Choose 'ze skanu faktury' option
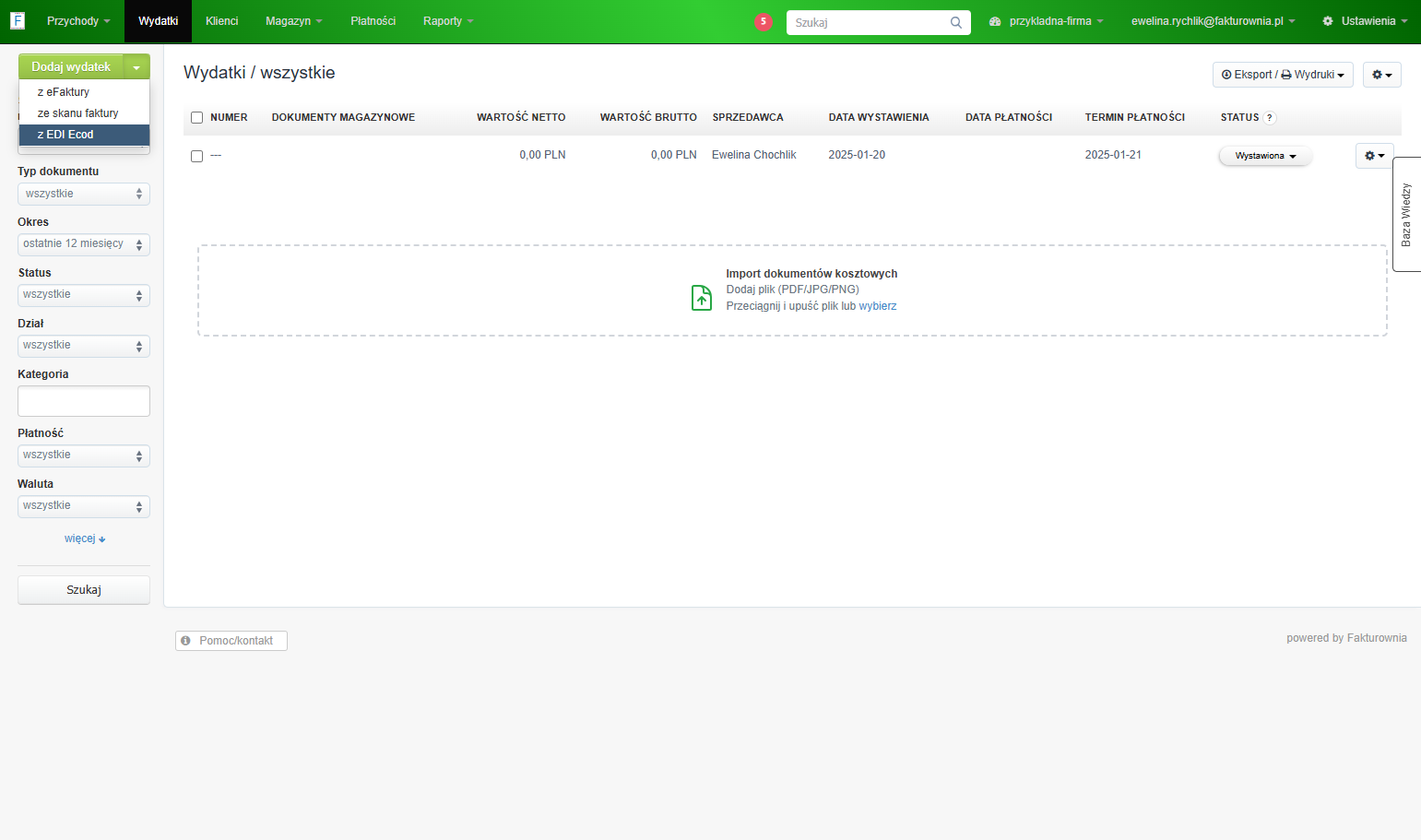This screenshot has width=1421, height=840. (84, 113)
